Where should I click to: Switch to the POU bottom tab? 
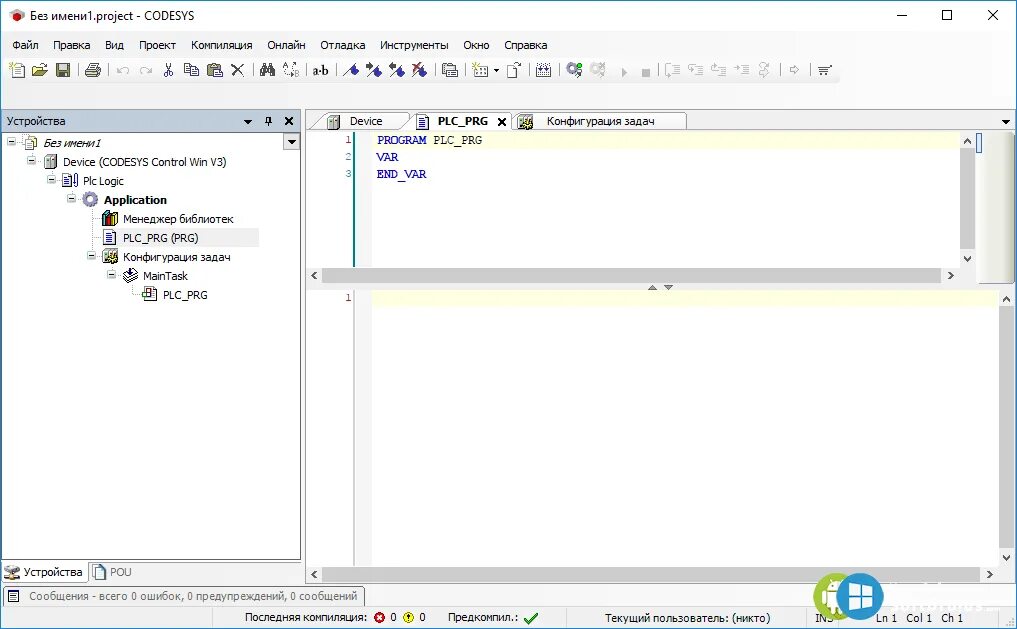coord(112,573)
